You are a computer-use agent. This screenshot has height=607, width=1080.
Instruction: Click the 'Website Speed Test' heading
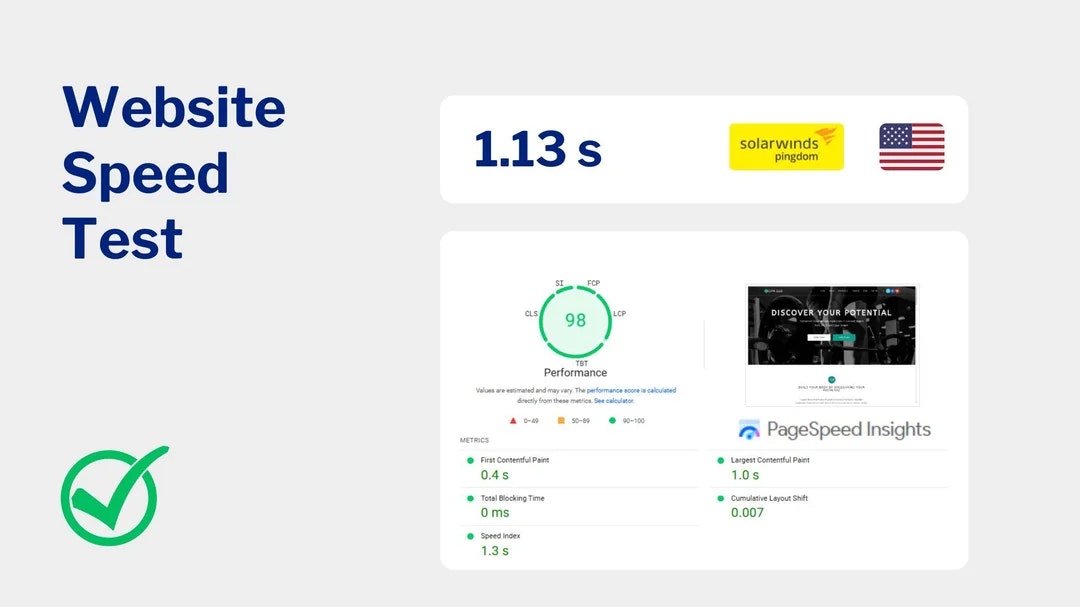point(174,172)
